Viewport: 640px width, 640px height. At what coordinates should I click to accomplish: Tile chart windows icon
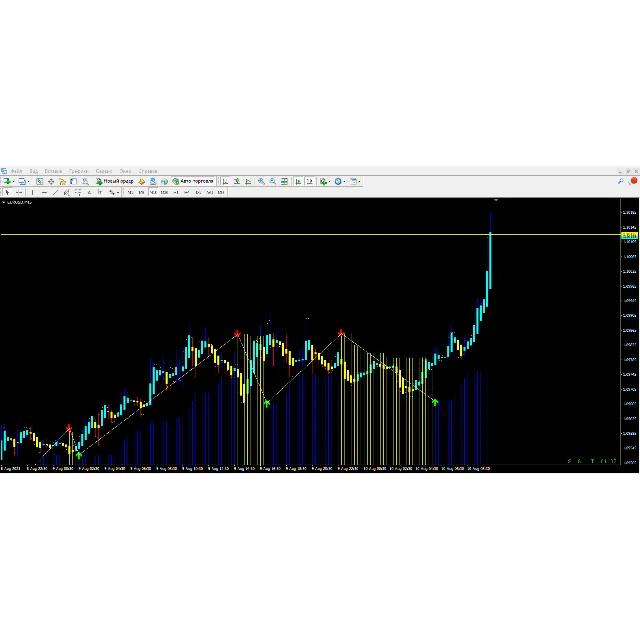coord(284,181)
